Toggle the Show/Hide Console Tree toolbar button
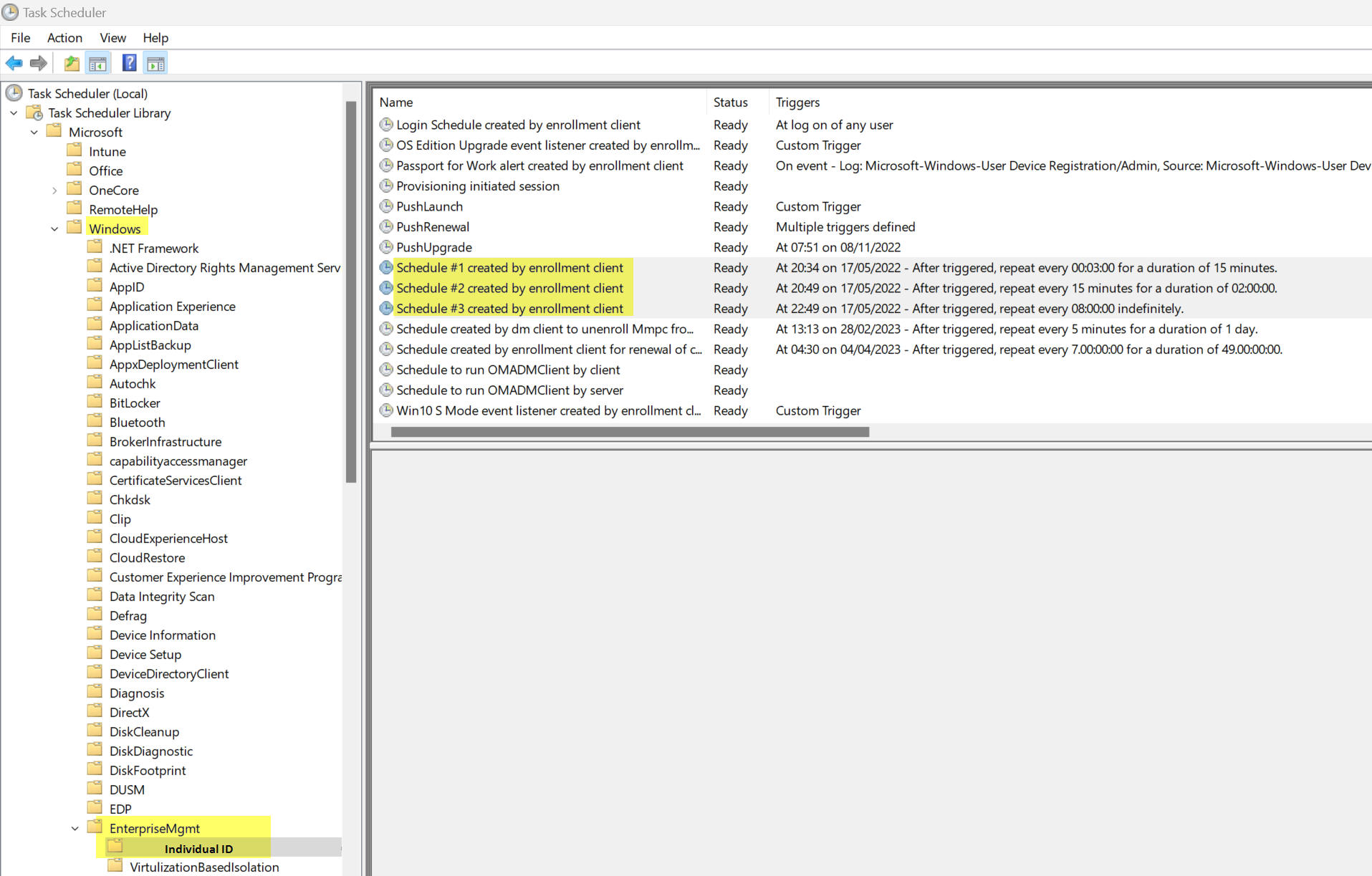Screen dimensions: 1372x876 pos(97,63)
